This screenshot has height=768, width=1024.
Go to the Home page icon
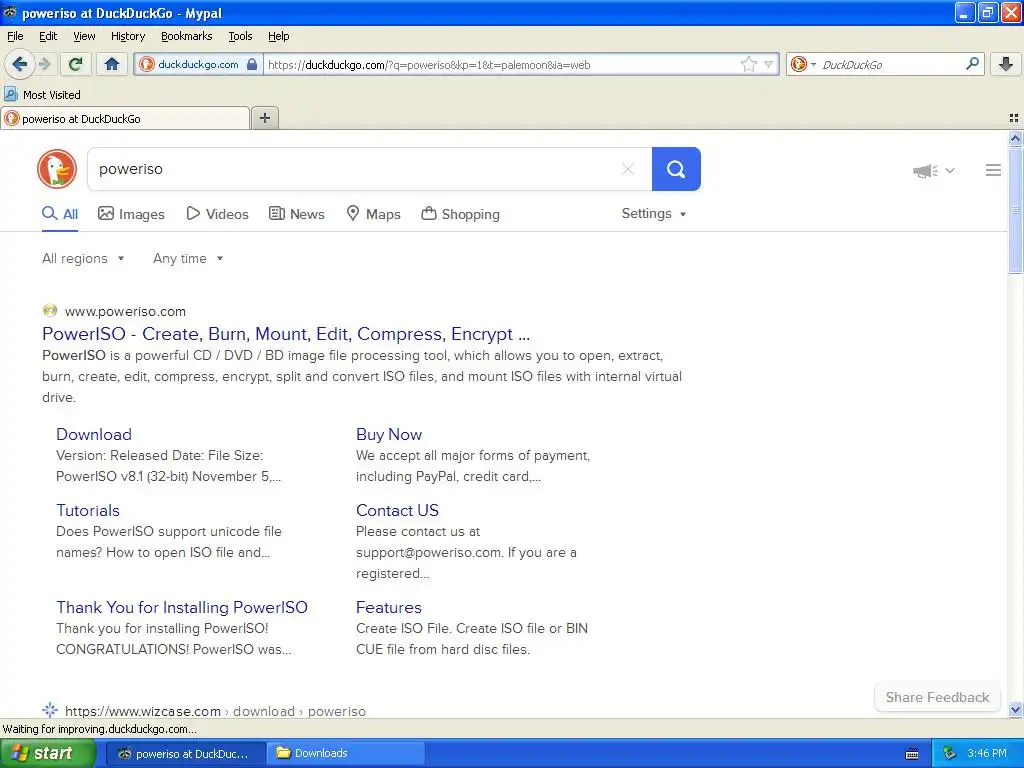click(112, 64)
